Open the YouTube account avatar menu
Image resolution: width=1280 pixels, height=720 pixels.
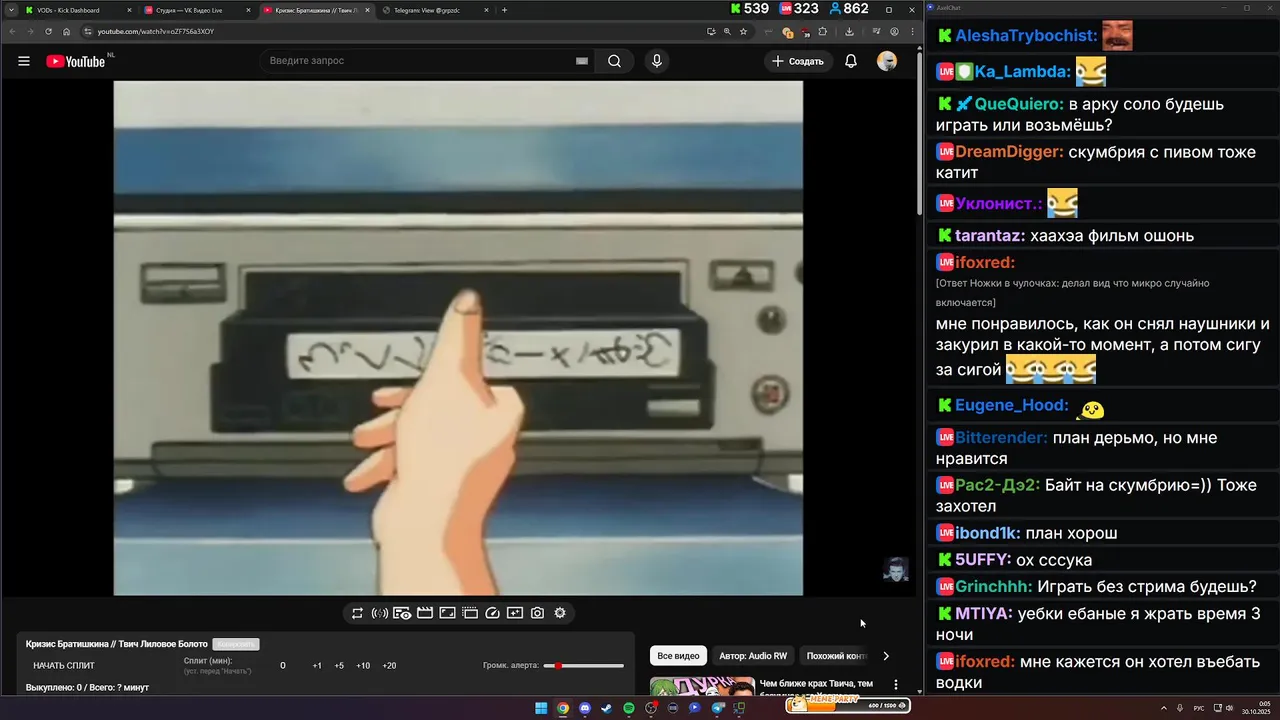click(x=887, y=61)
